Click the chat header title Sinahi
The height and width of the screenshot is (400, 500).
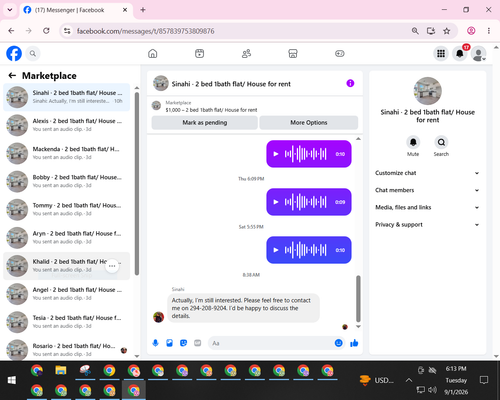coord(231,84)
